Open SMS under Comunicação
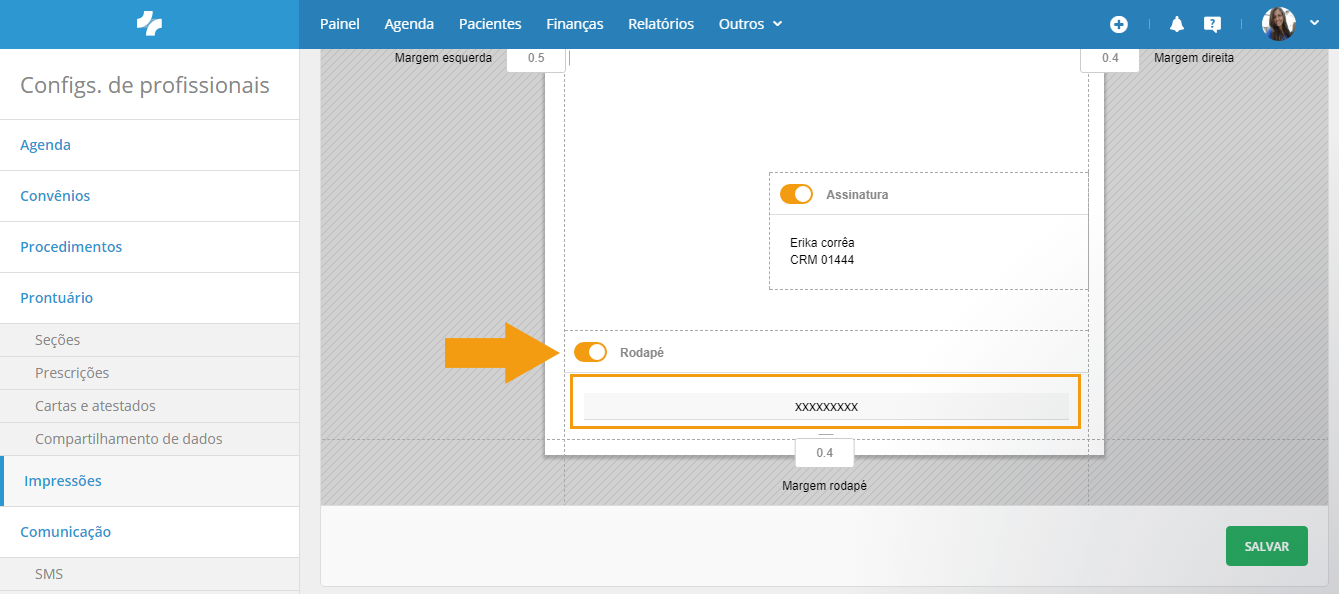Screen dimensions: 1339x594 (149, 574)
